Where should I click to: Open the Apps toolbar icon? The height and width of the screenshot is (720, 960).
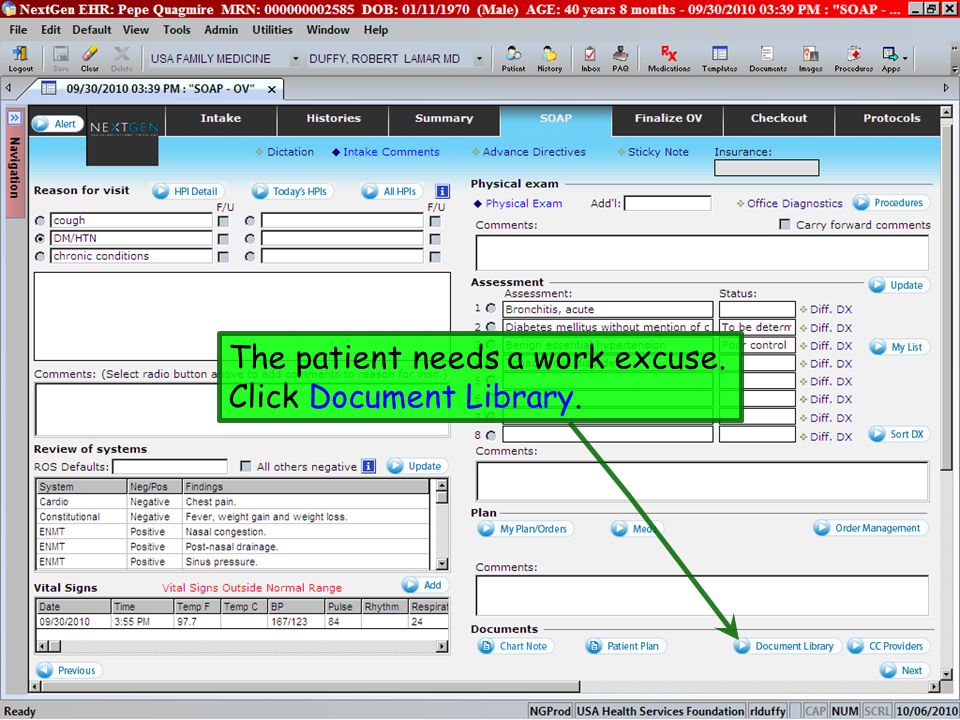coord(890,59)
